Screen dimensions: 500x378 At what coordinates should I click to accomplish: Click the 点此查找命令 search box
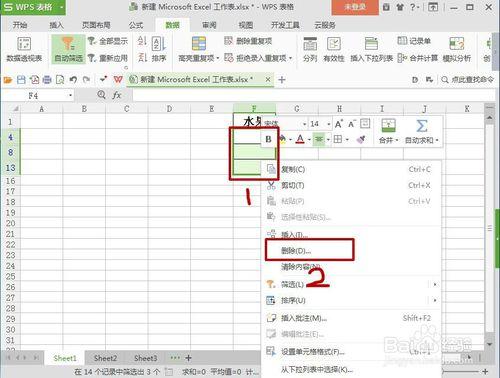pyautogui.click(x=468, y=80)
